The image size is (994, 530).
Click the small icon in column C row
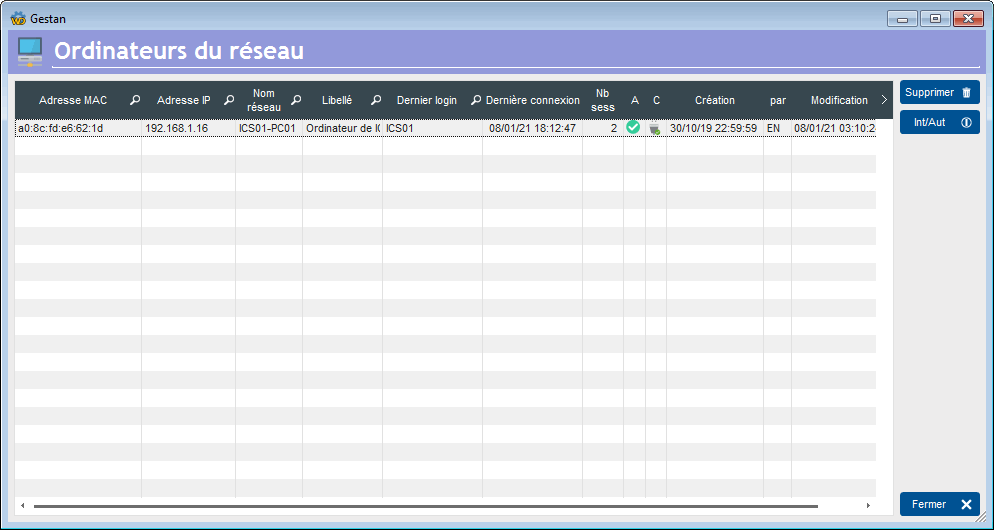(x=655, y=129)
